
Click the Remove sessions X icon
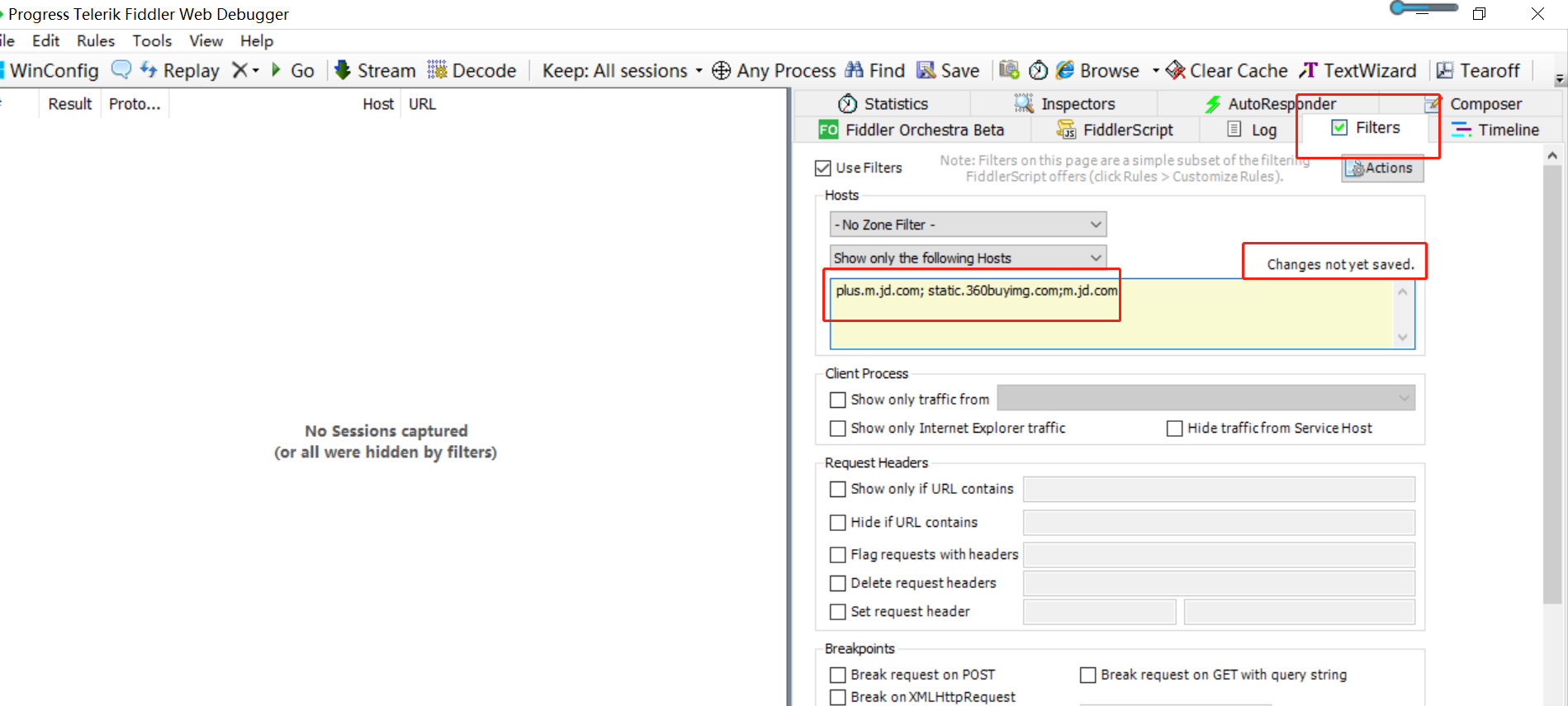pyautogui.click(x=239, y=70)
